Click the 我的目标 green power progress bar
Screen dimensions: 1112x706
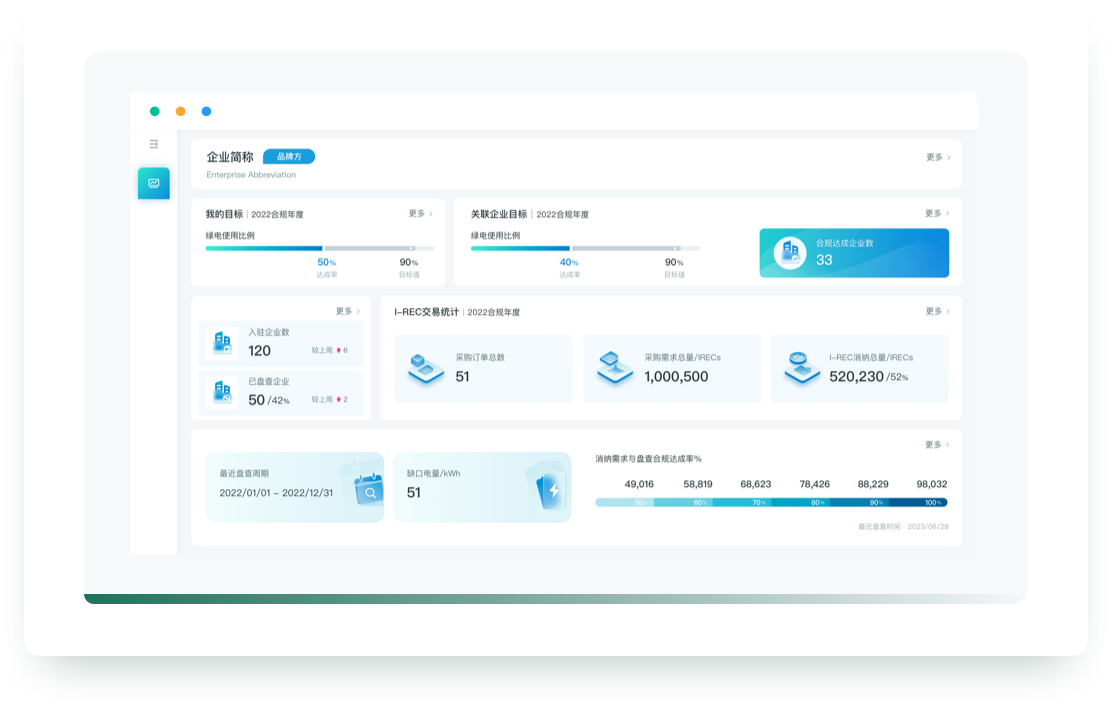pyautogui.click(x=319, y=248)
